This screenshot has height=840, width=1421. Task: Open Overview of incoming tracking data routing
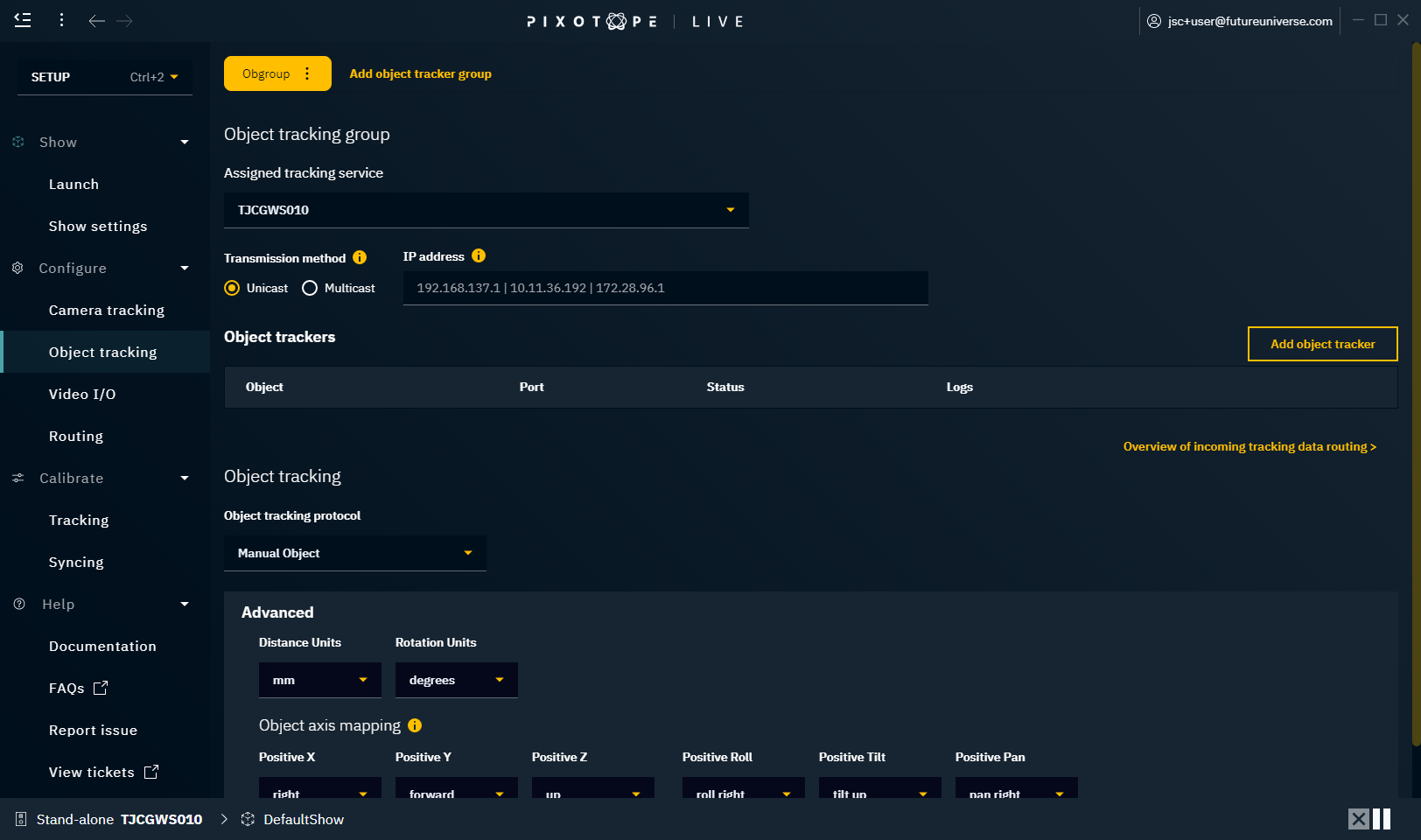tap(1249, 446)
